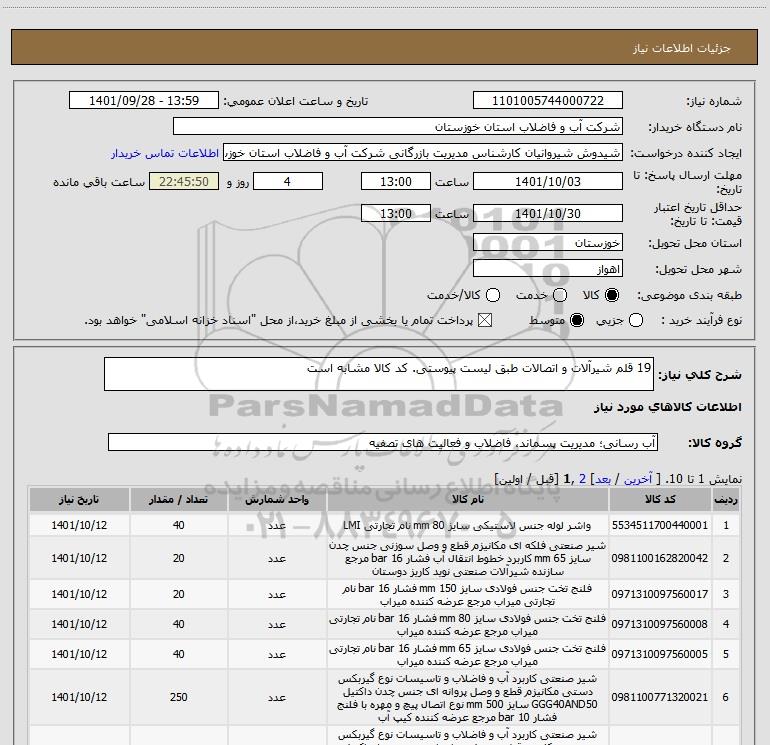Click the تاریخ نیاز column header
Screen dimensions: 770x745
[79, 499]
